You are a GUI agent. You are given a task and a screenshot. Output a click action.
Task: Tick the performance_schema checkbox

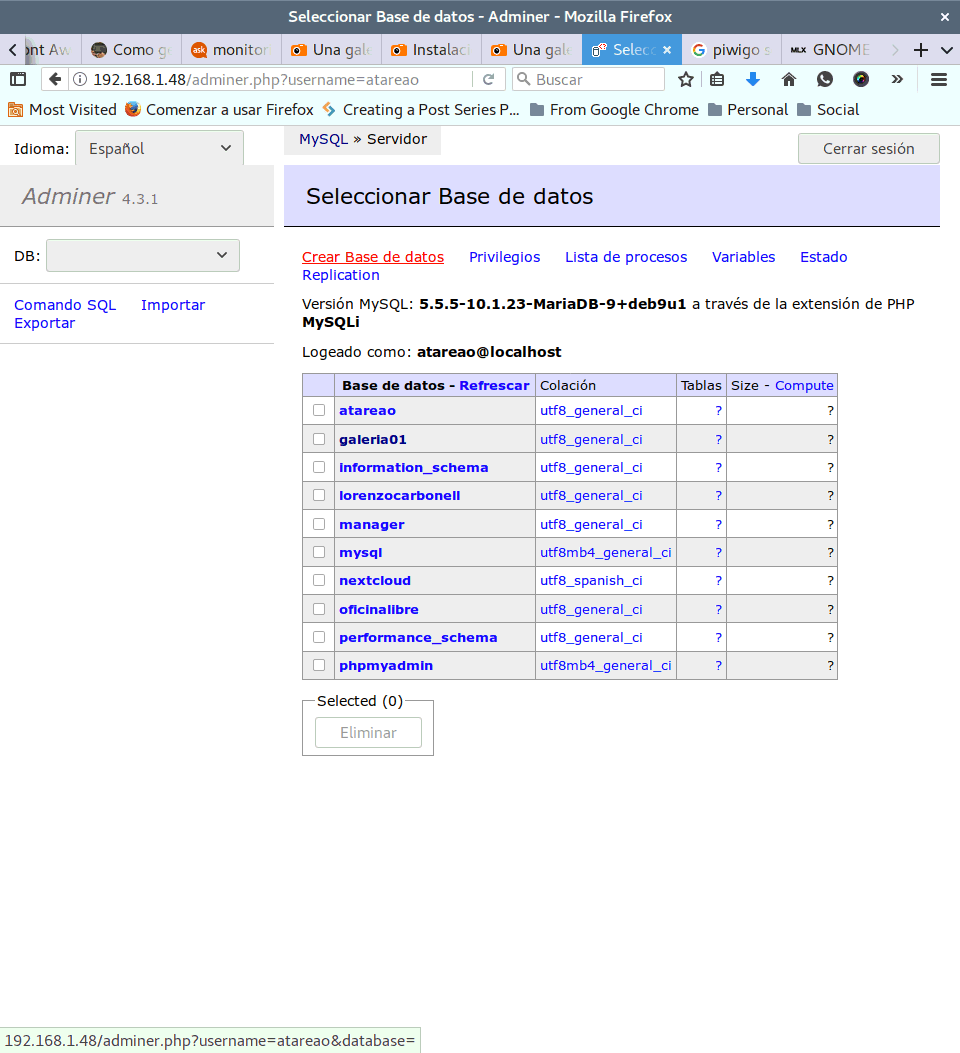tap(319, 637)
